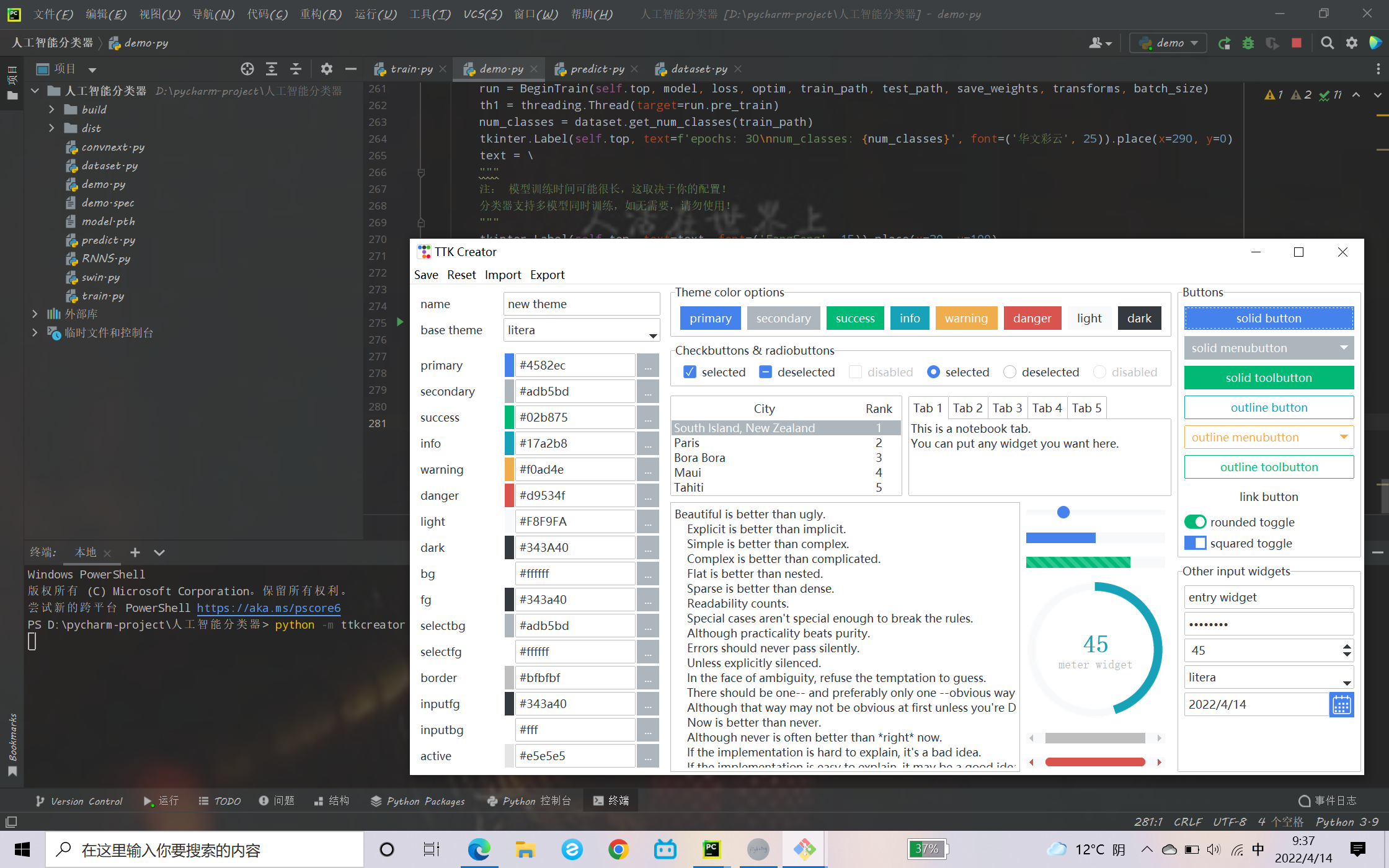1389x868 pixels.
Task: Click the primary color swatch #4582ec
Action: [x=509, y=365]
